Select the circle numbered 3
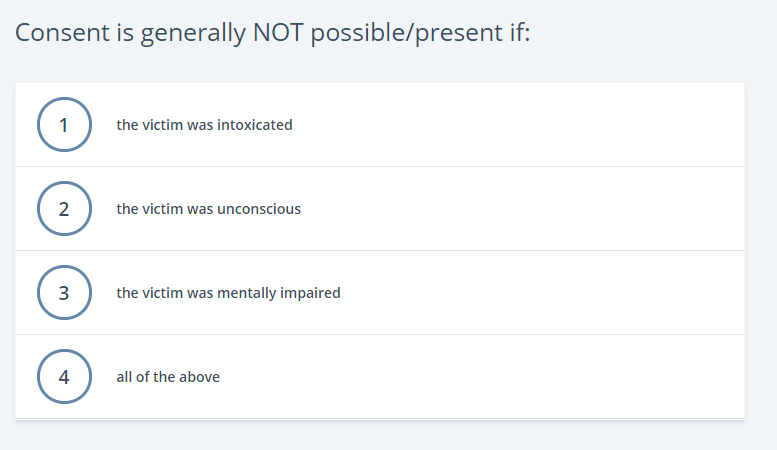The height and width of the screenshot is (450, 777). (64, 292)
